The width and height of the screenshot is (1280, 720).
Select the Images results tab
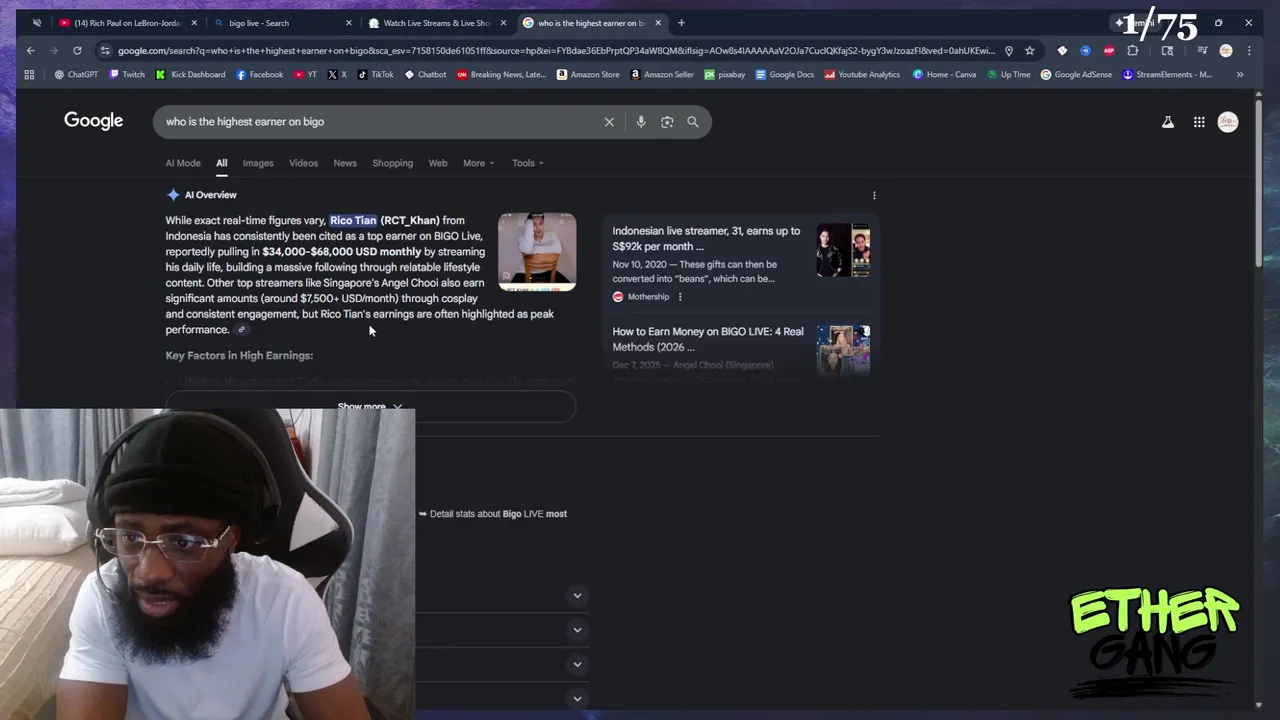258,163
